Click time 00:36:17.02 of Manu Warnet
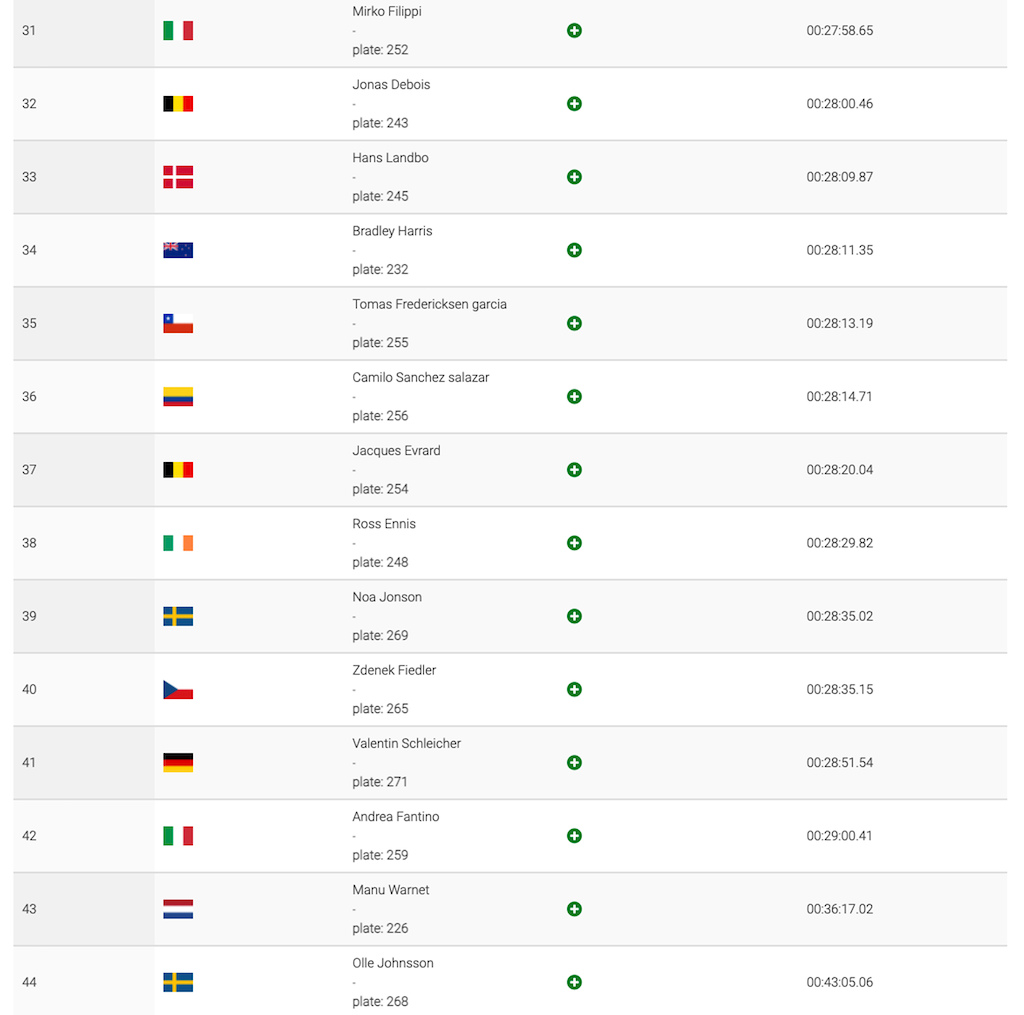1024x1015 pixels. pos(839,909)
